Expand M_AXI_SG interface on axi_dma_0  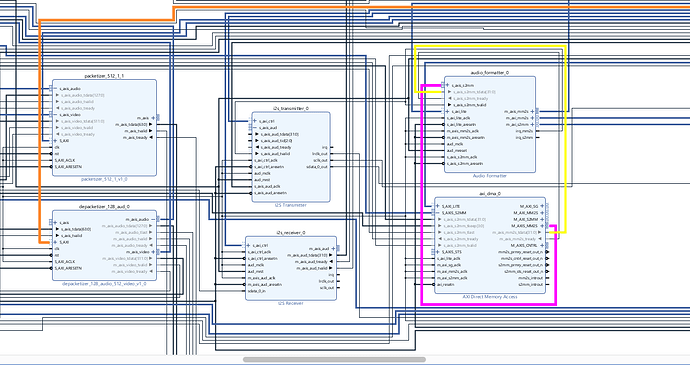tap(542, 206)
